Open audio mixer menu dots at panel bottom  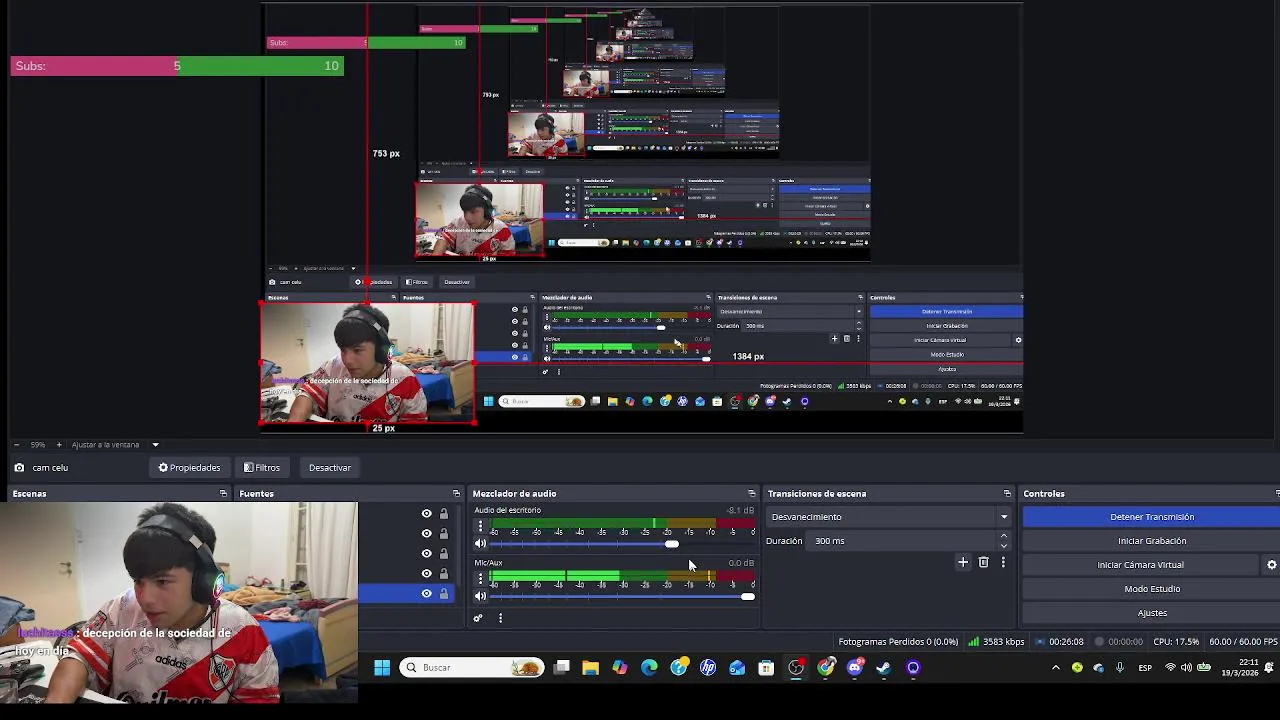tap(500, 618)
